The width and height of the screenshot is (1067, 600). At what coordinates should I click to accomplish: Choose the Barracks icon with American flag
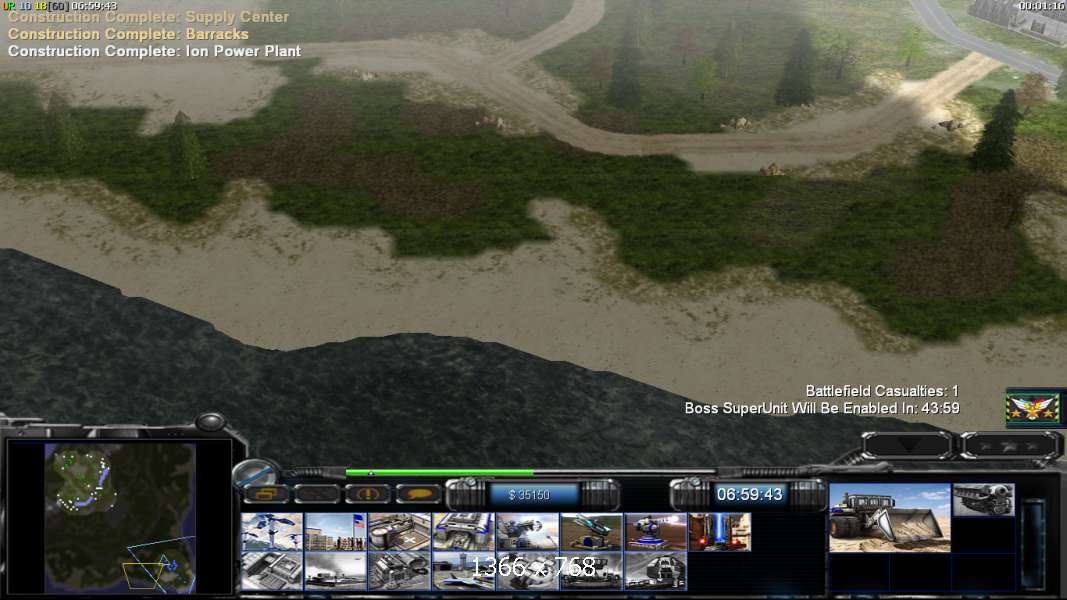(335, 532)
